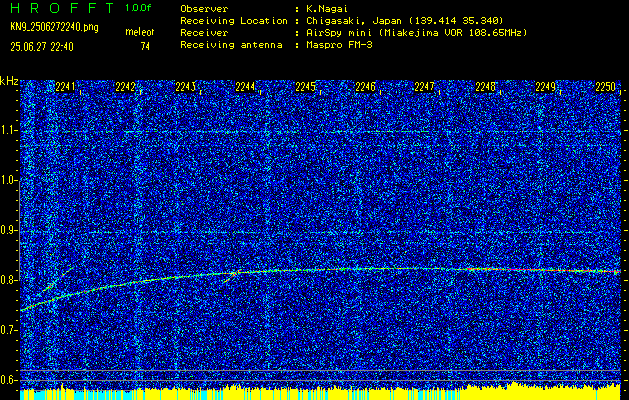Click the AirSpy mini receiver text
This screenshot has height=400, width=629.
[416, 33]
